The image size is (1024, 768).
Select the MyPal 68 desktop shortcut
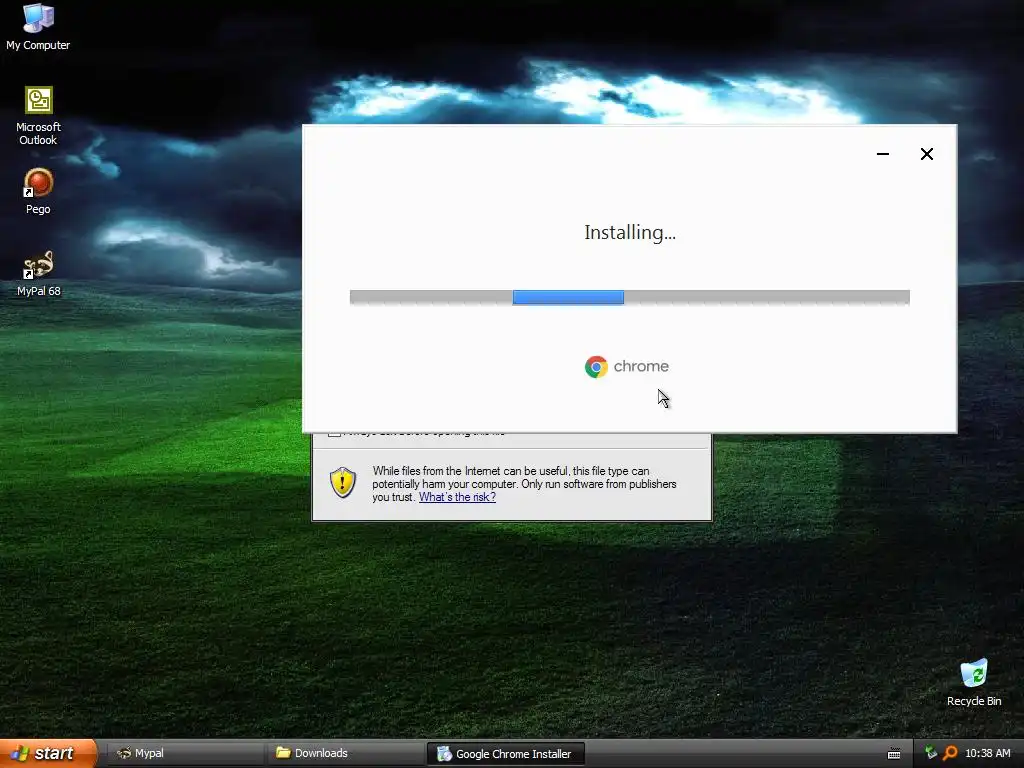point(38,273)
